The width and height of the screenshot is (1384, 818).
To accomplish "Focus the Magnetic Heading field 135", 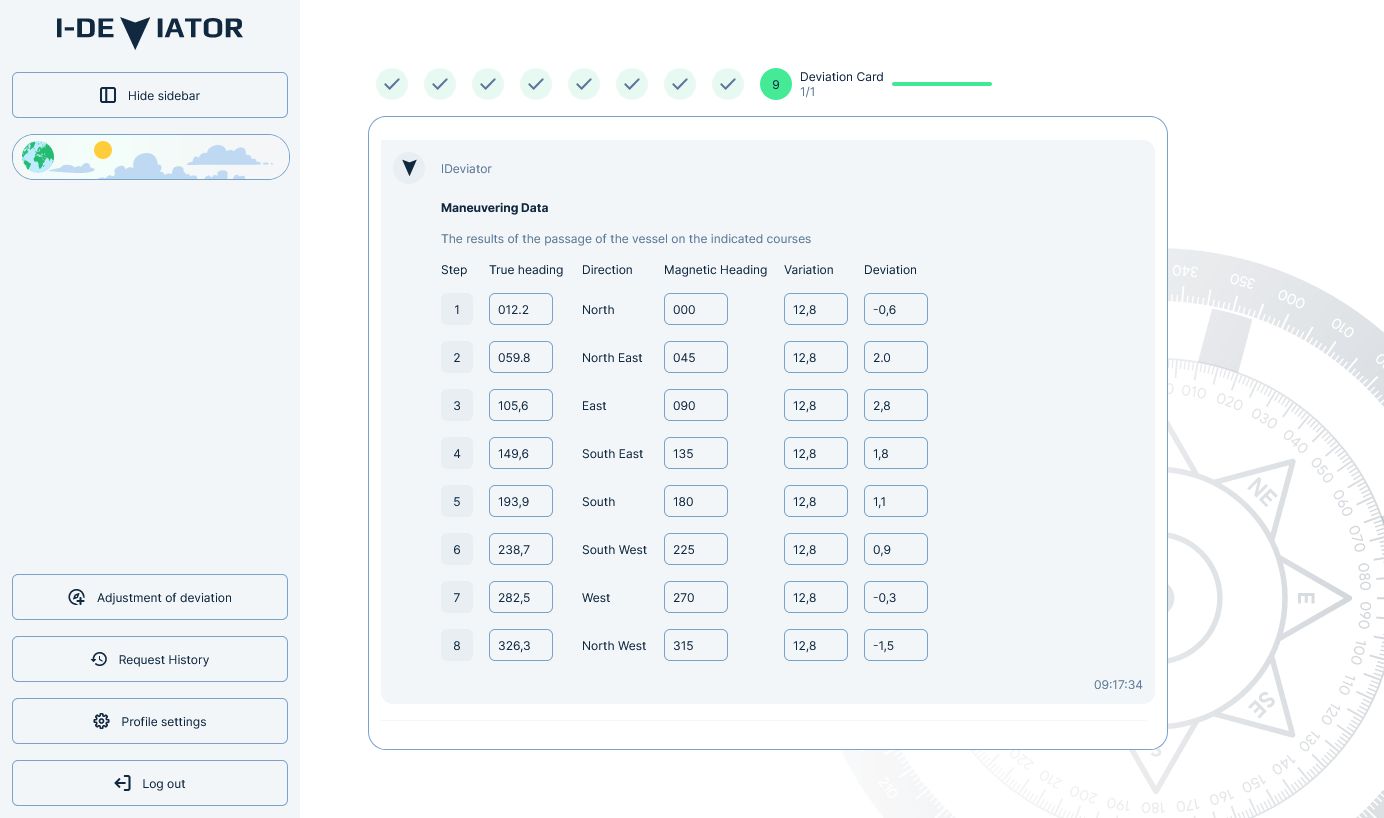I will (696, 453).
